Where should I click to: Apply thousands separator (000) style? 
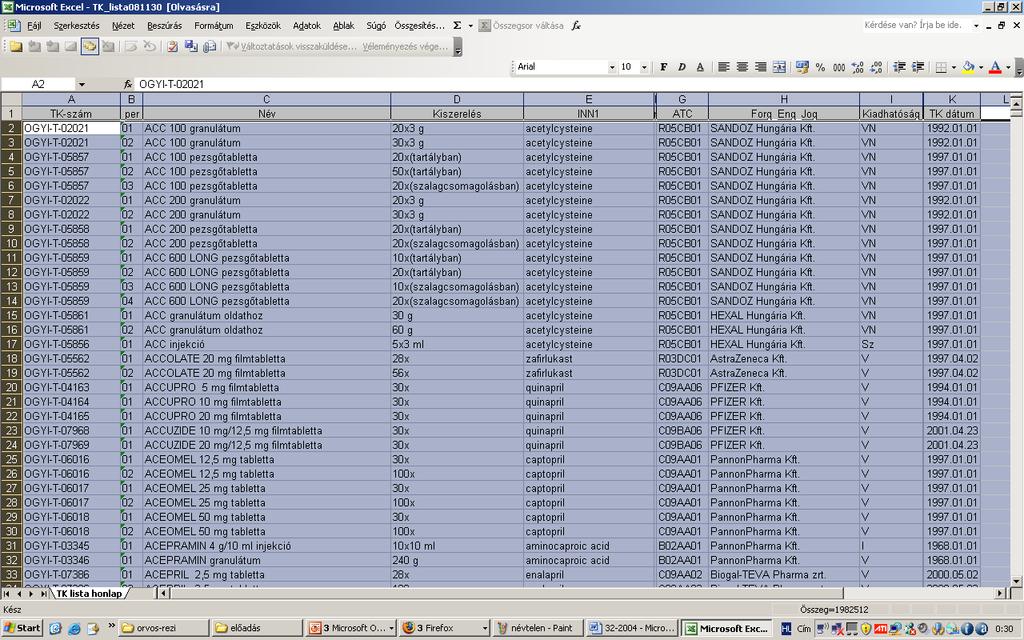point(839,67)
